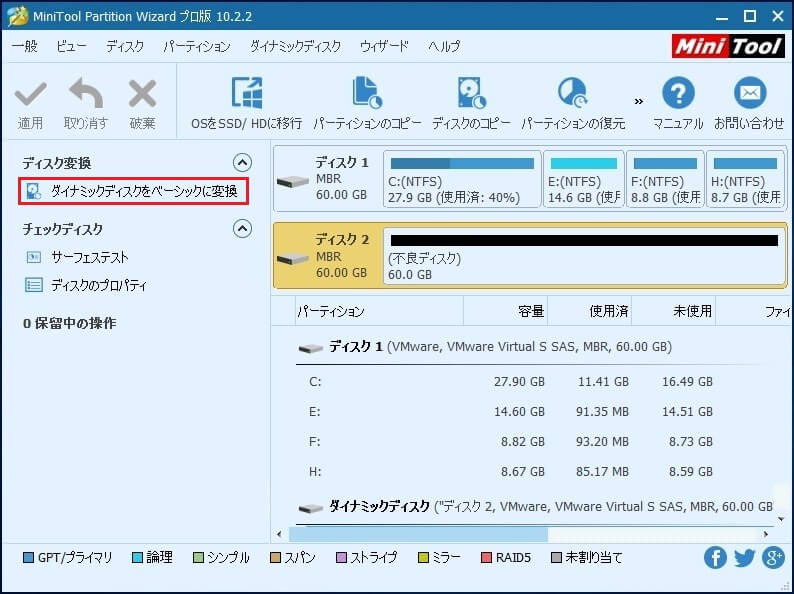Image resolution: width=794 pixels, height=594 pixels.
Task: Collapse the ディスク変換 section
Action: click(x=243, y=163)
